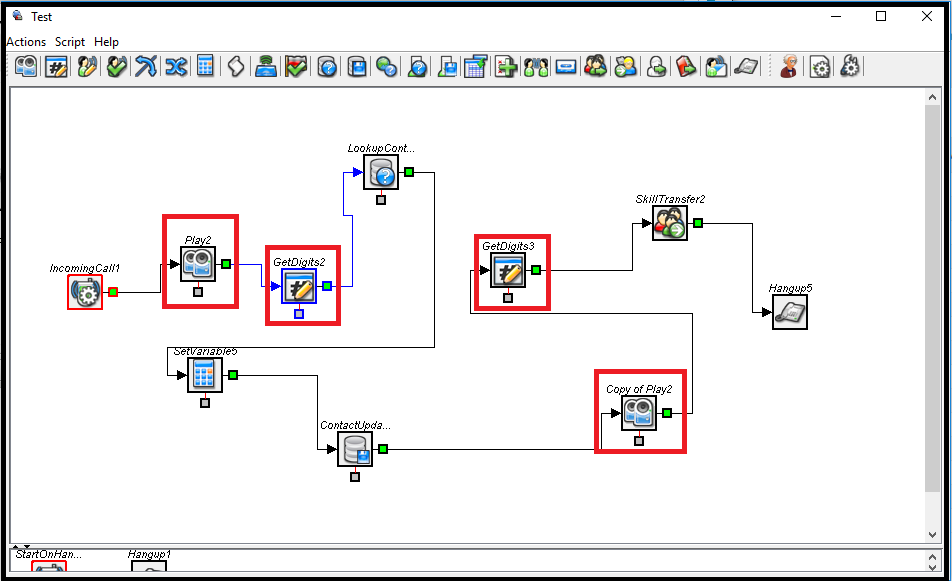Click the exception port below GetDigits3
952x581 pixels.
(508, 298)
